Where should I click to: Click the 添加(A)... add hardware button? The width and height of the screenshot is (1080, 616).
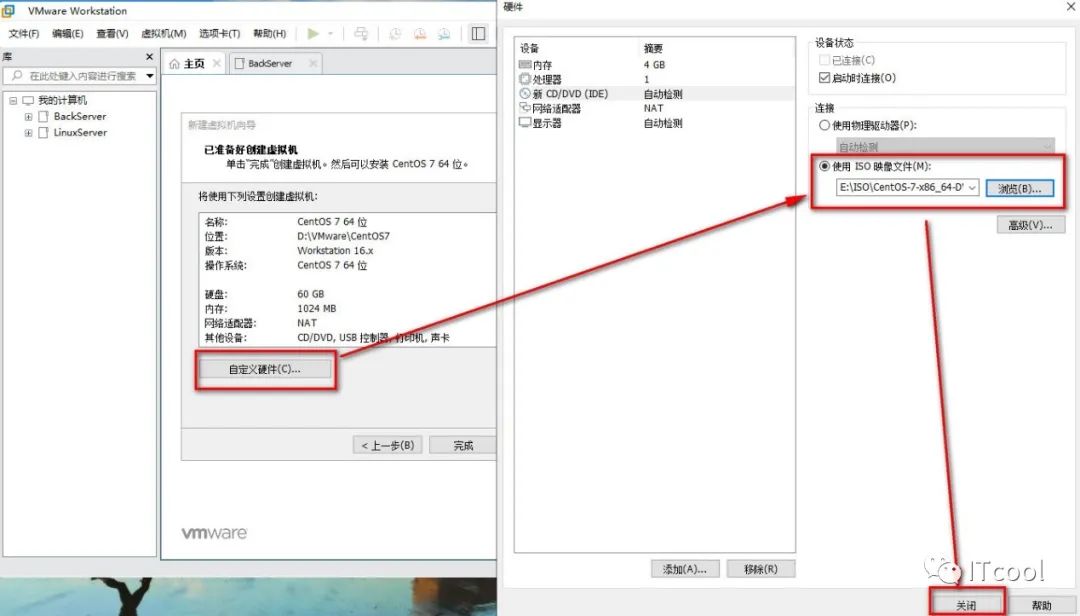(x=685, y=569)
